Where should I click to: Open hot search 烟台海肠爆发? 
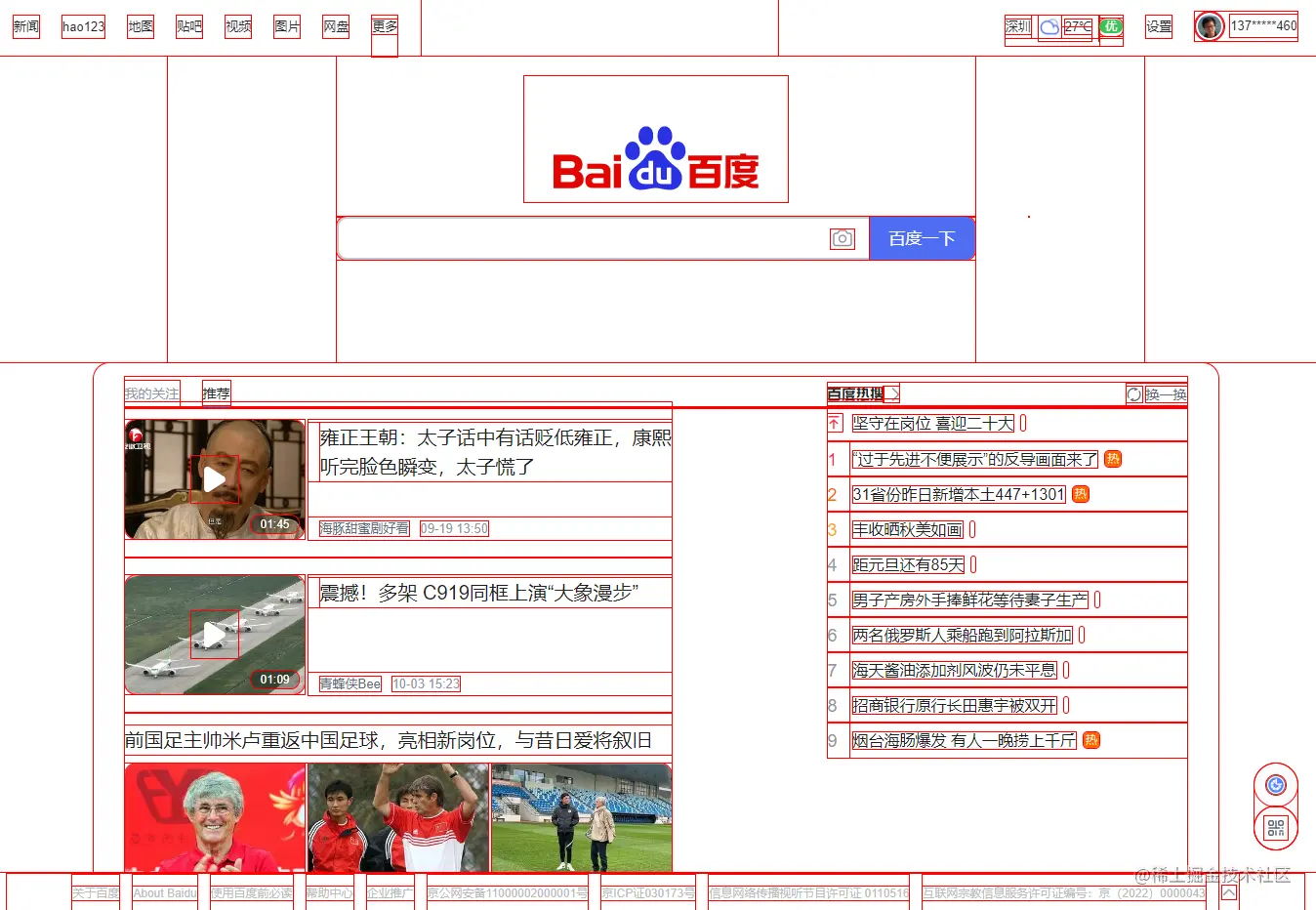tap(964, 740)
